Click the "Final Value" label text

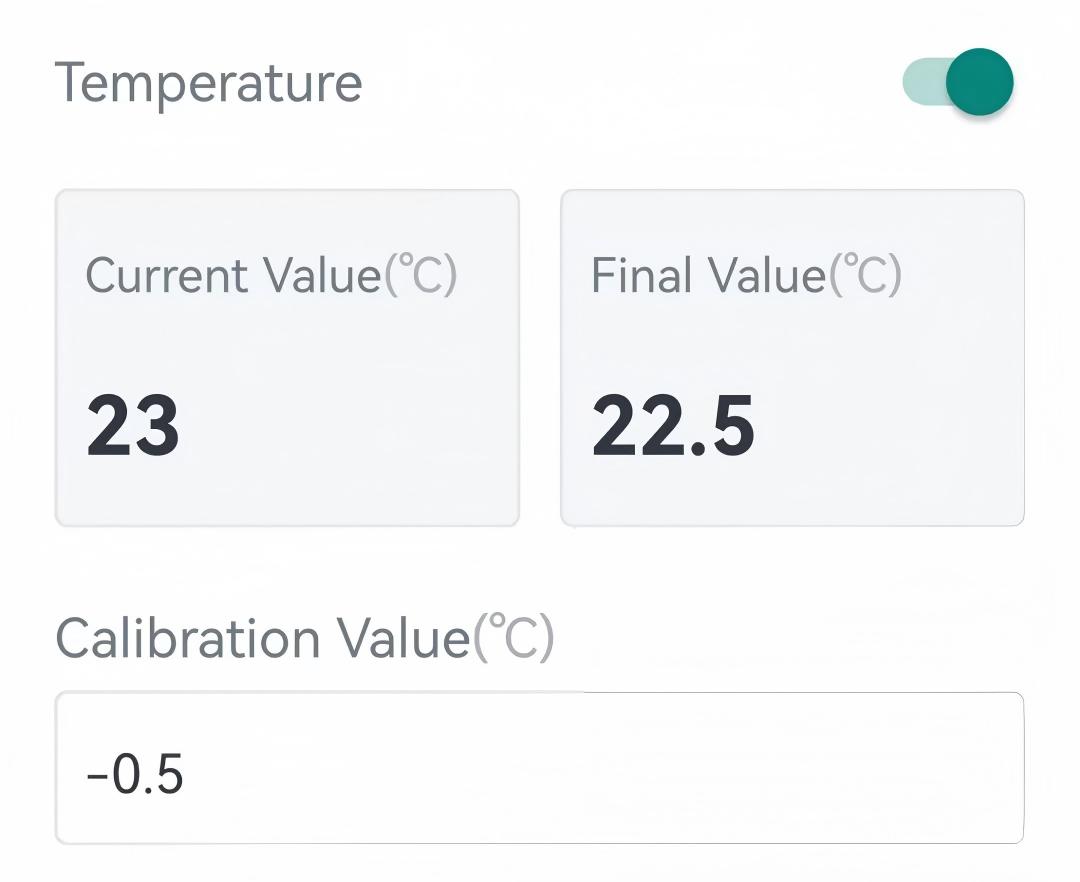coord(708,275)
